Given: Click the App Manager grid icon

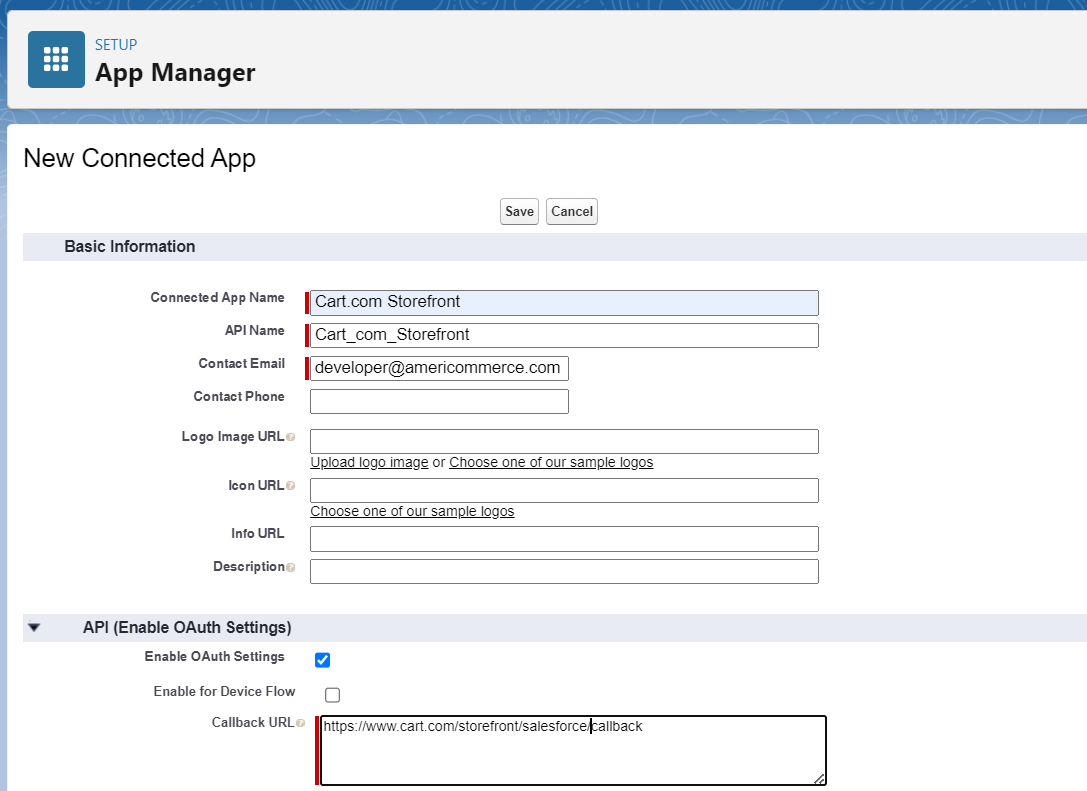Looking at the screenshot, I should 56,60.
